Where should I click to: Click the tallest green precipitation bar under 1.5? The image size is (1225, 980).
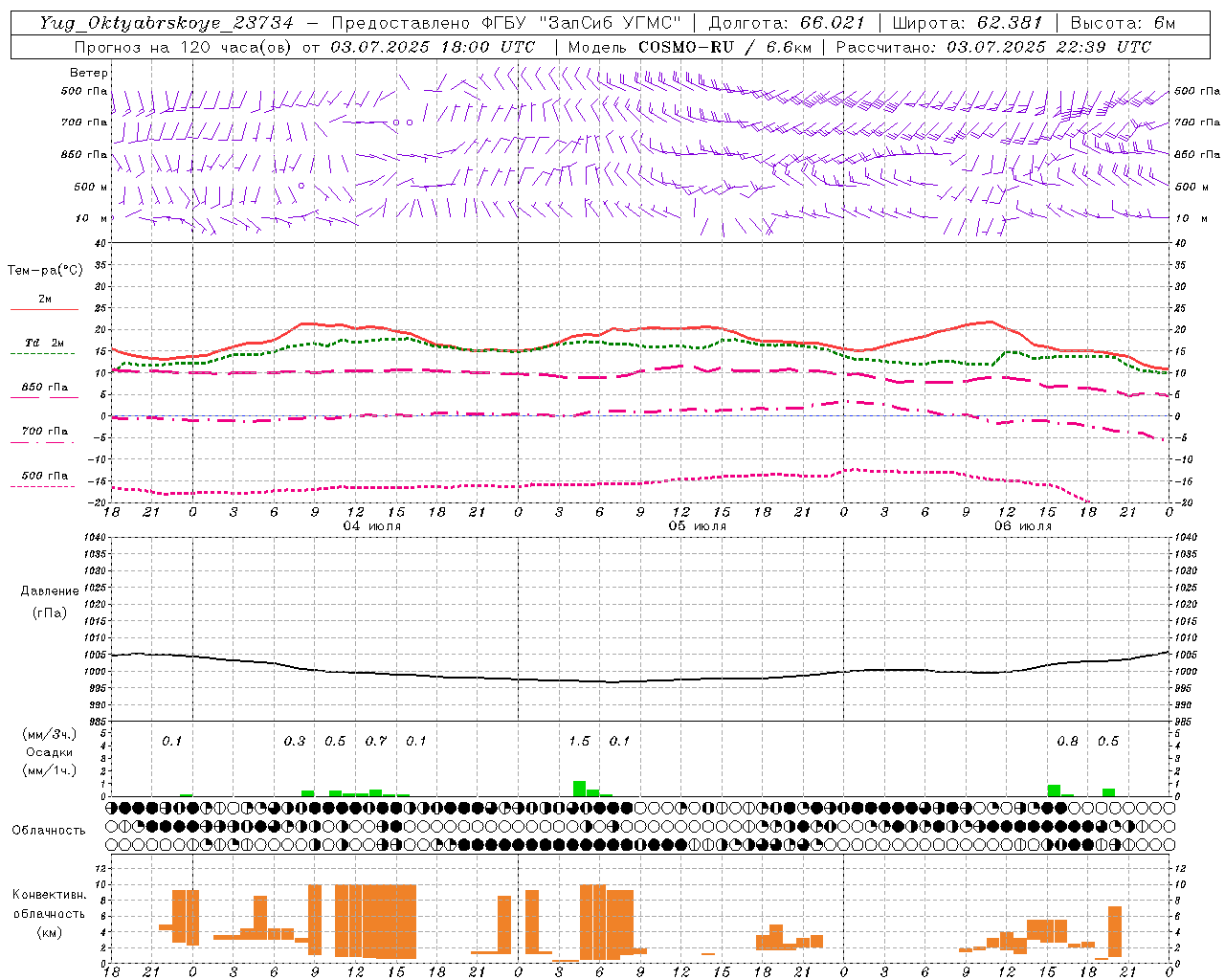coord(579,789)
